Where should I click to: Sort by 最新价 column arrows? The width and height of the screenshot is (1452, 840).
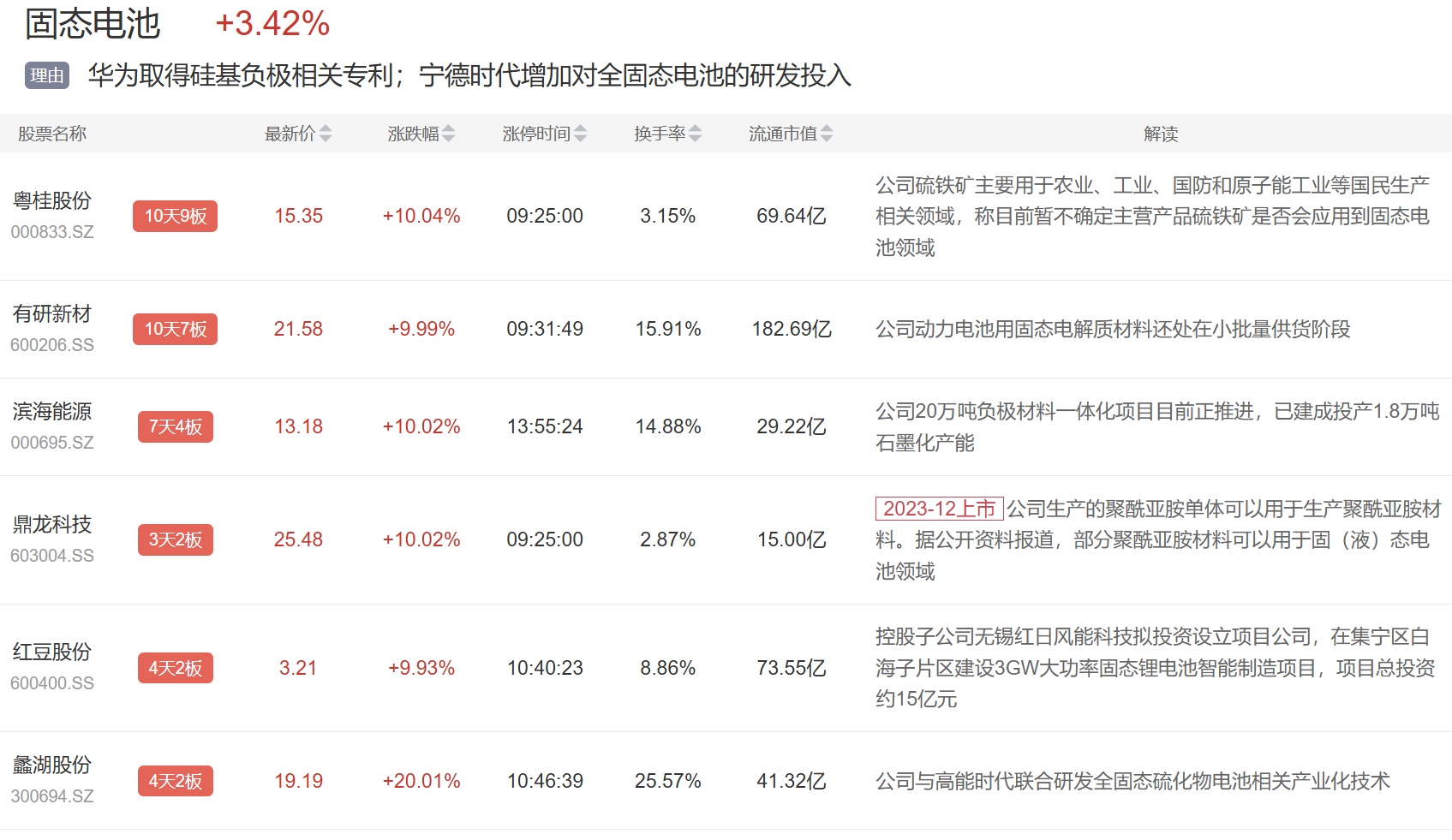(325, 134)
